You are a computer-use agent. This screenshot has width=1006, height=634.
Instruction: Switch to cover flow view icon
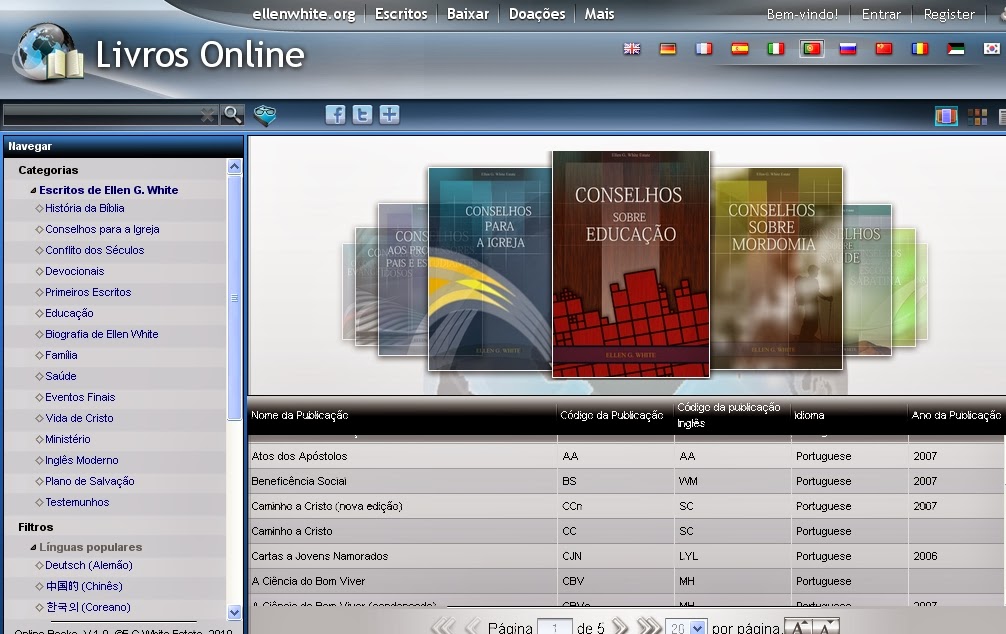click(x=946, y=116)
